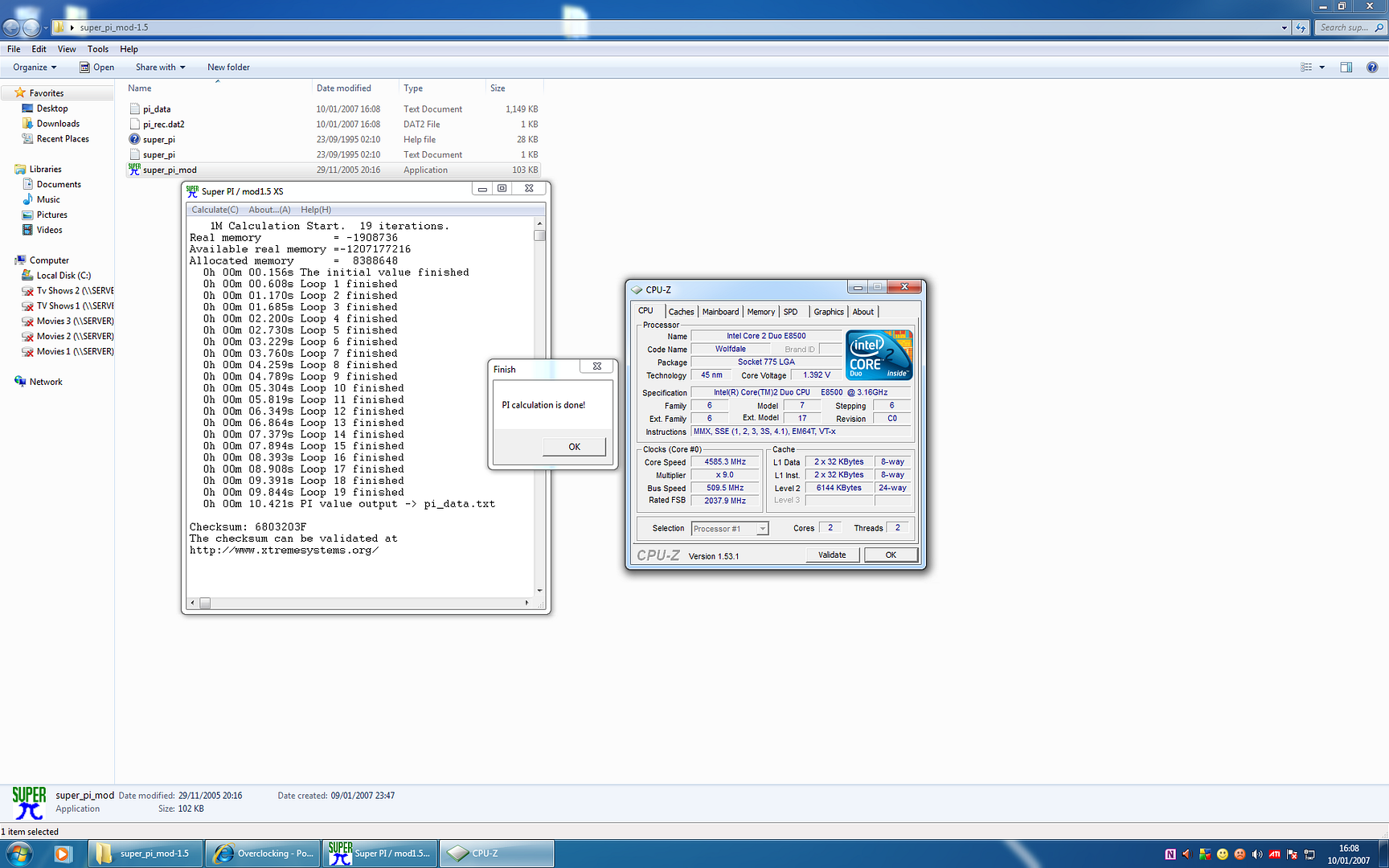Image resolution: width=1389 pixels, height=868 pixels.
Task: Select the pi_rec.dat2 file icon
Action: 134,124
